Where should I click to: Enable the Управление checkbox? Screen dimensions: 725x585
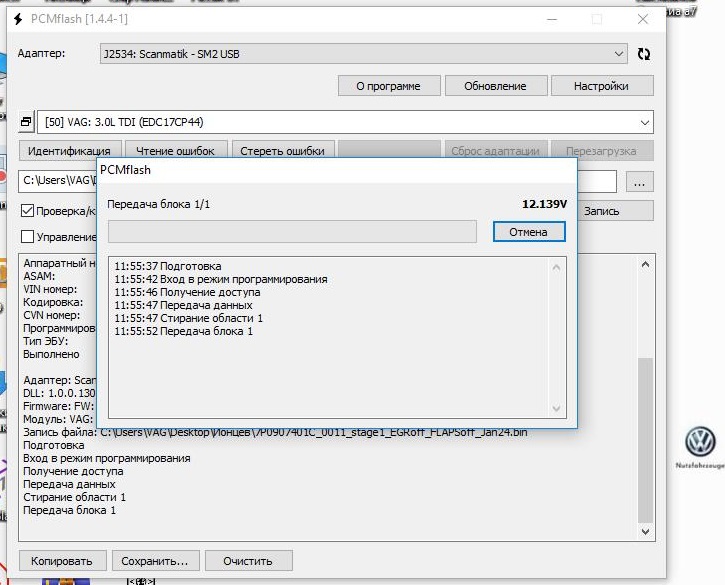[27, 237]
